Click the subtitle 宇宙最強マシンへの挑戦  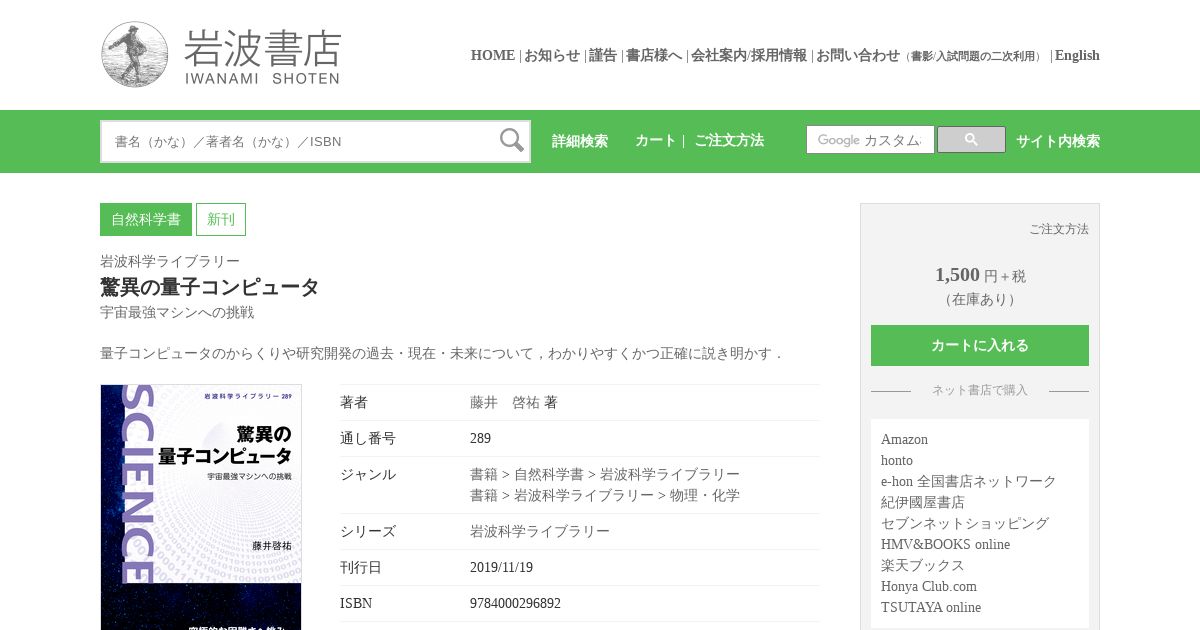point(177,312)
